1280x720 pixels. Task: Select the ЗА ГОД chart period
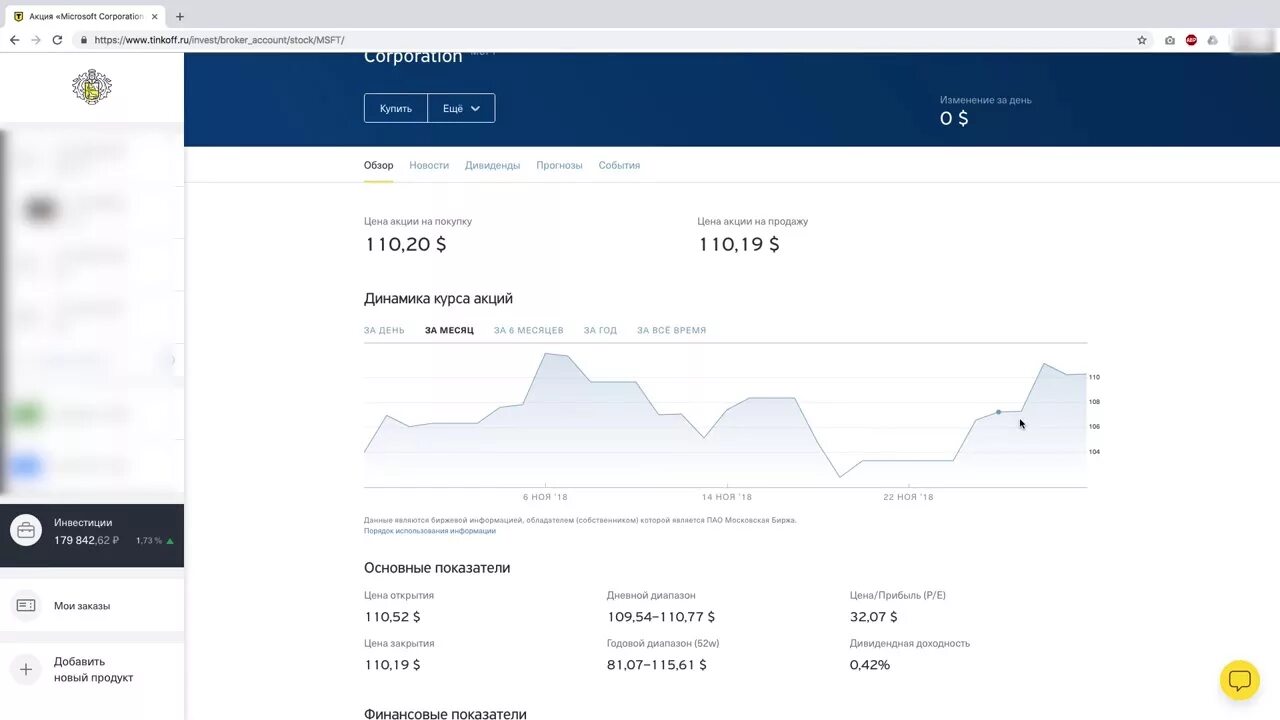click(x=600, y=330)
